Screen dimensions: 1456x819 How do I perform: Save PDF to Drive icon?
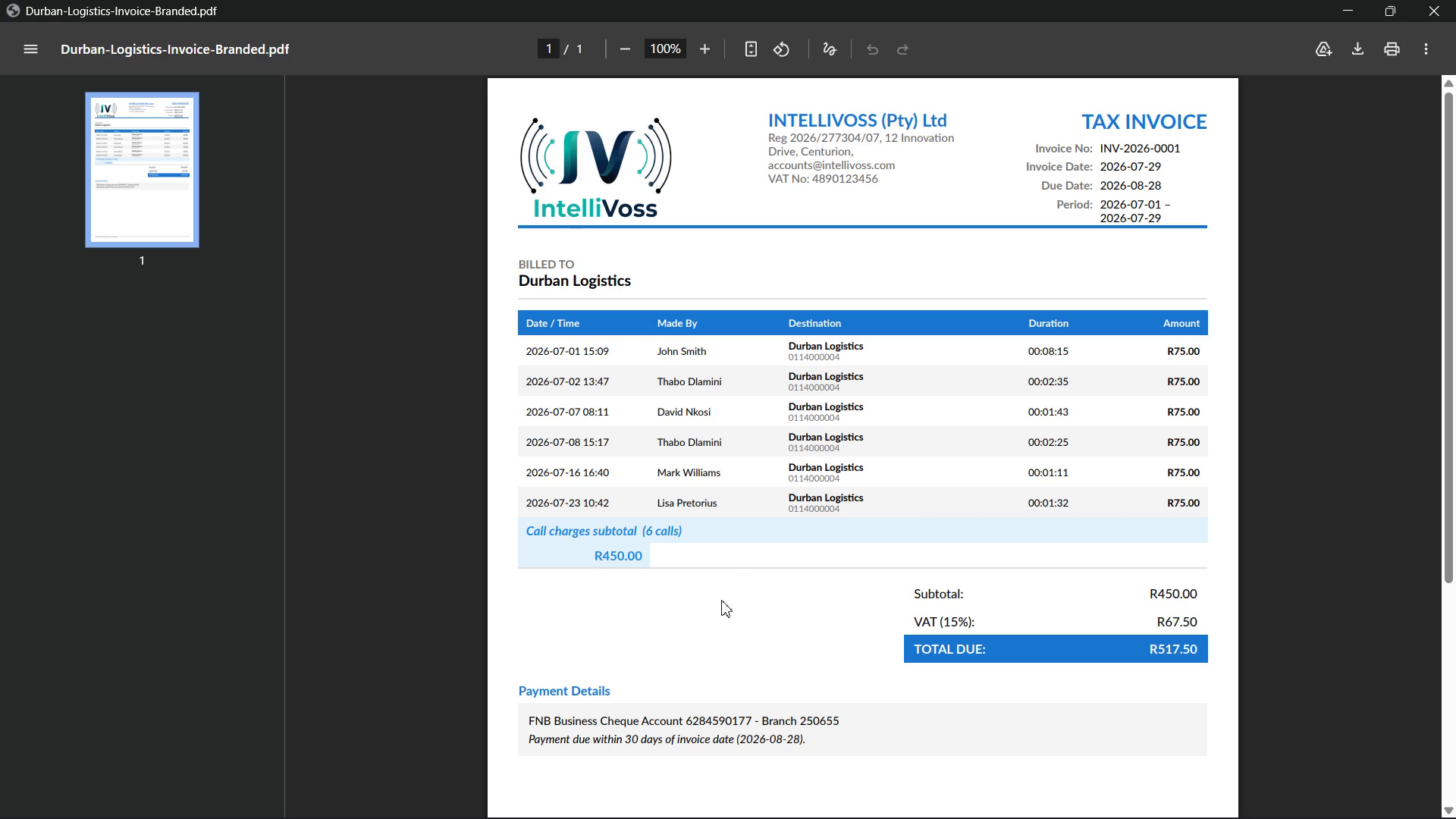click(1323, 49)
